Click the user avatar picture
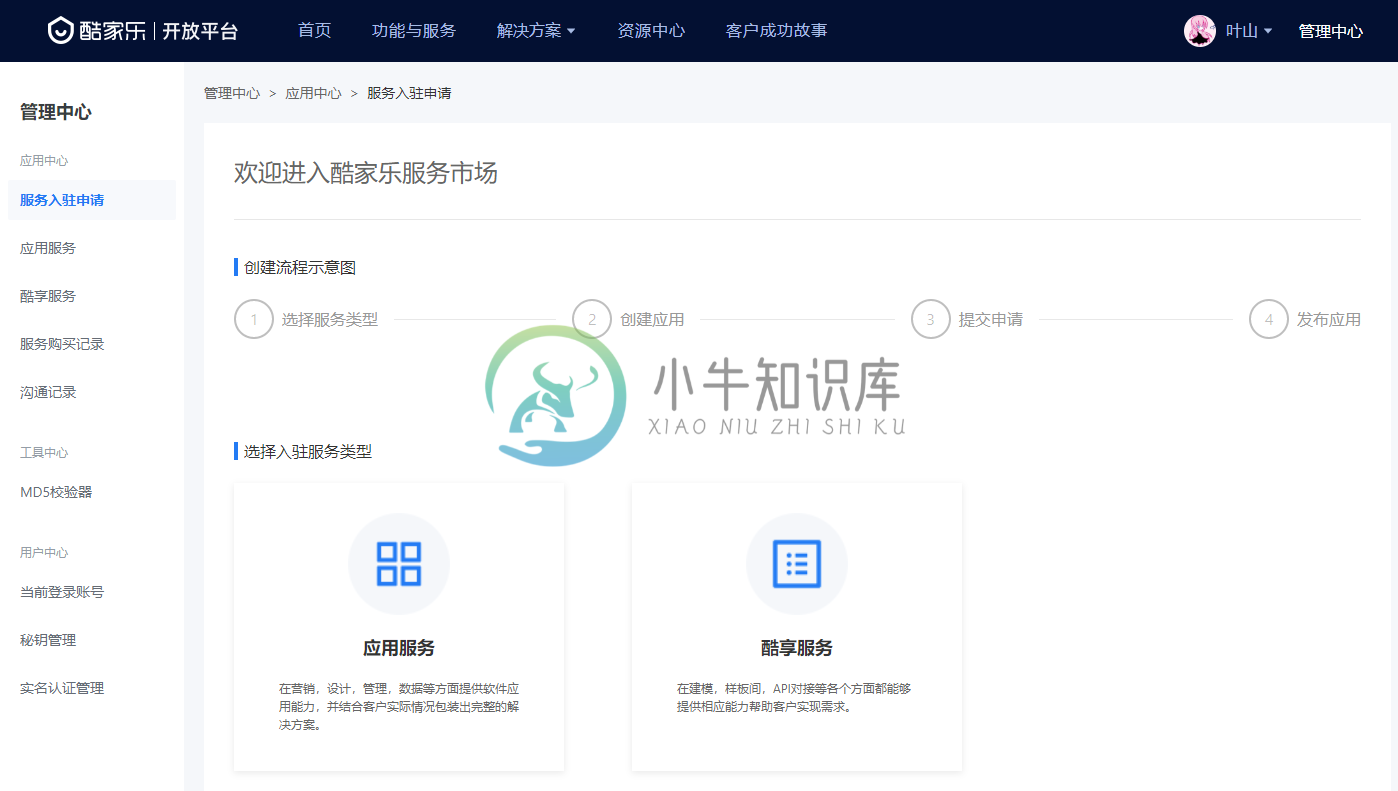Screen dimensions: 1398x791 1200,31
